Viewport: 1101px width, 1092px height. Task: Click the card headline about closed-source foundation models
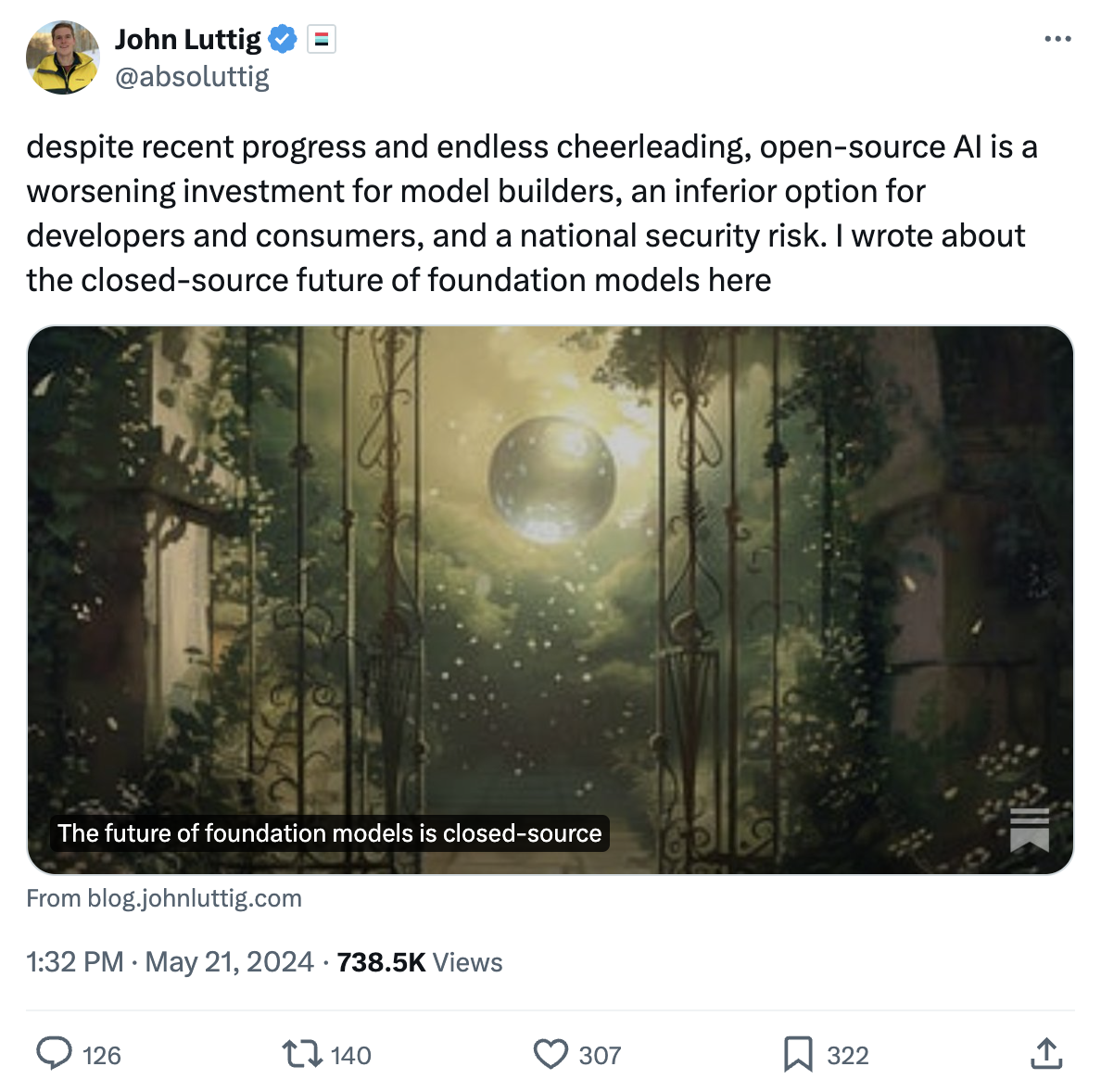coord(330,833)
